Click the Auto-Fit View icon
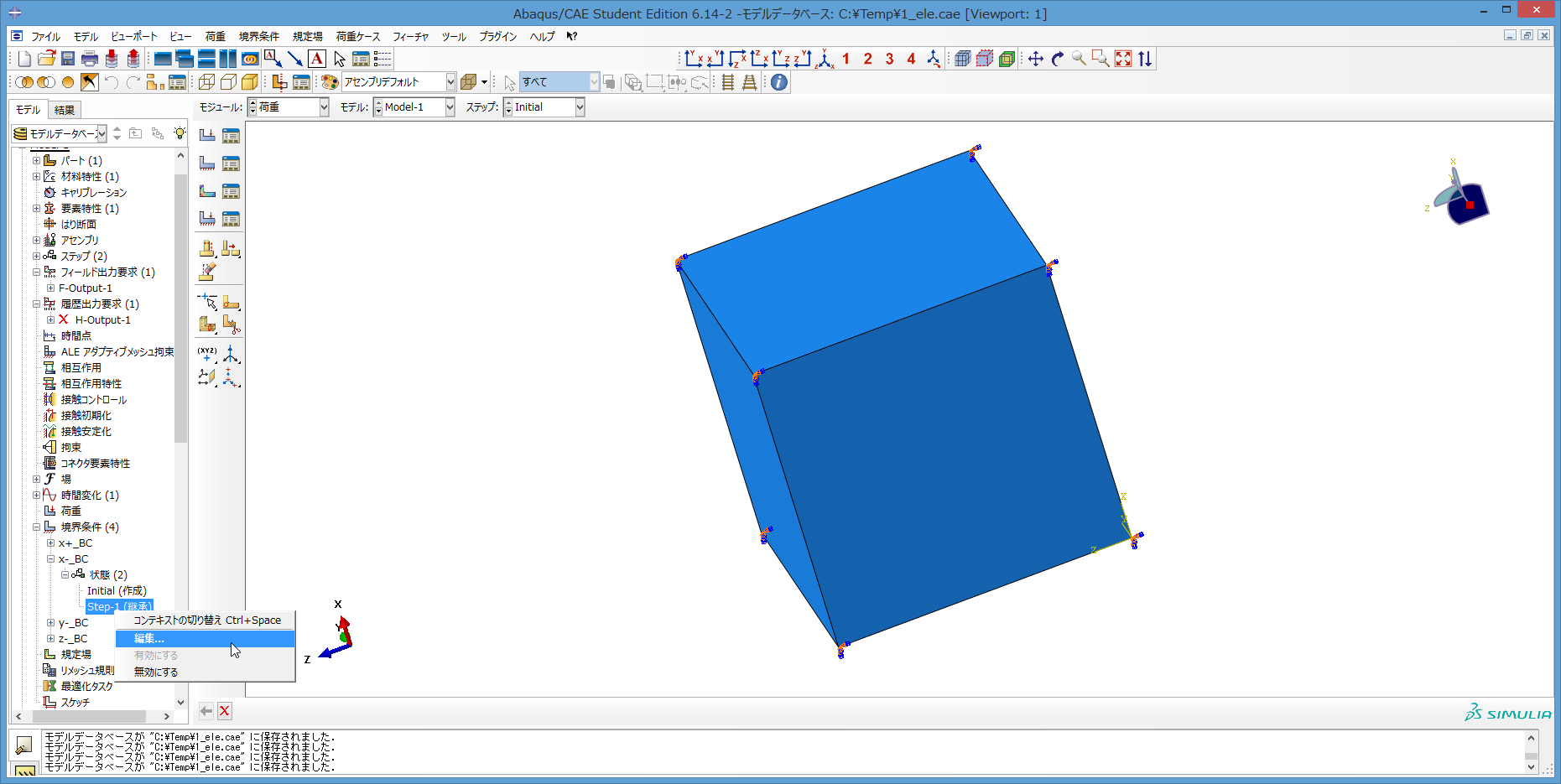This screenshot has height=784, width=1561. (1122, 59)
